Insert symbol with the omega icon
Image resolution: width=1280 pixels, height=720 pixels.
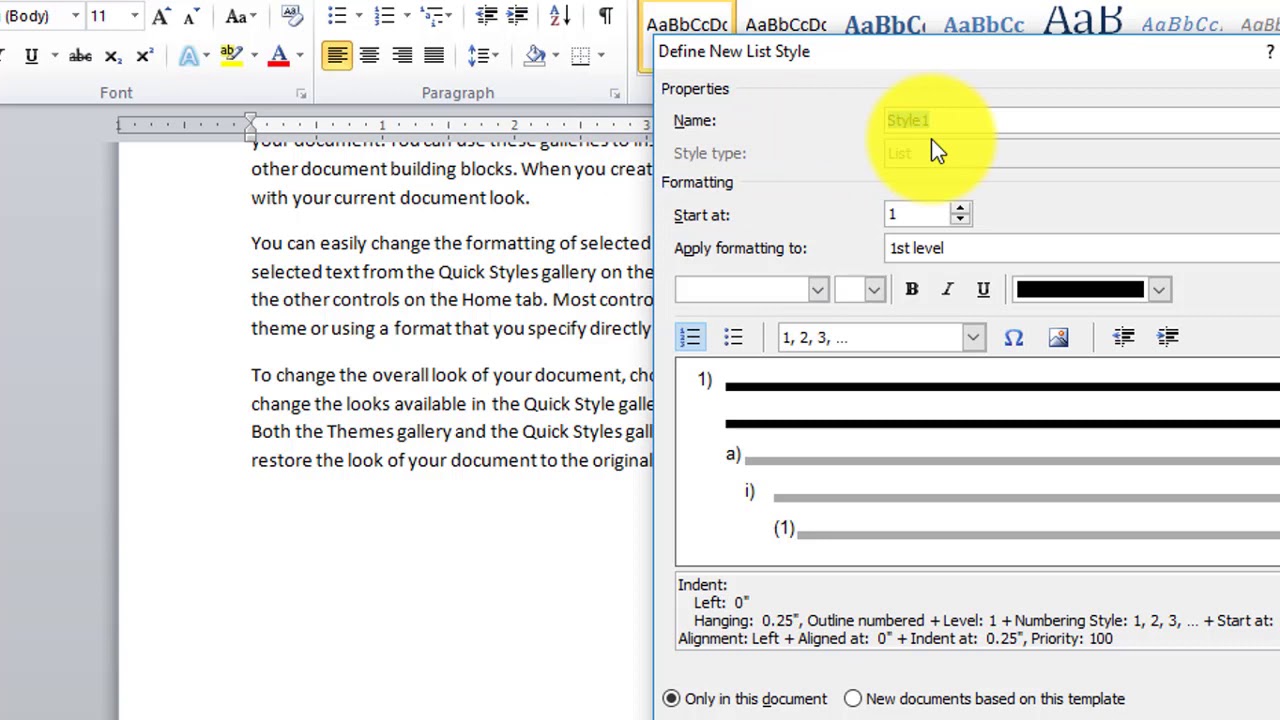tap(1014, 337)
